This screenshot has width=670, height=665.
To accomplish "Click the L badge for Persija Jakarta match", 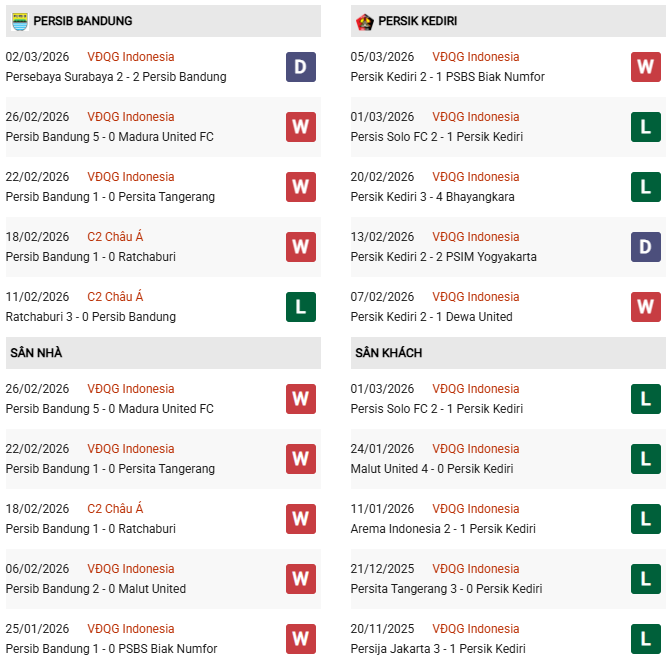I will tap(645, 639).
